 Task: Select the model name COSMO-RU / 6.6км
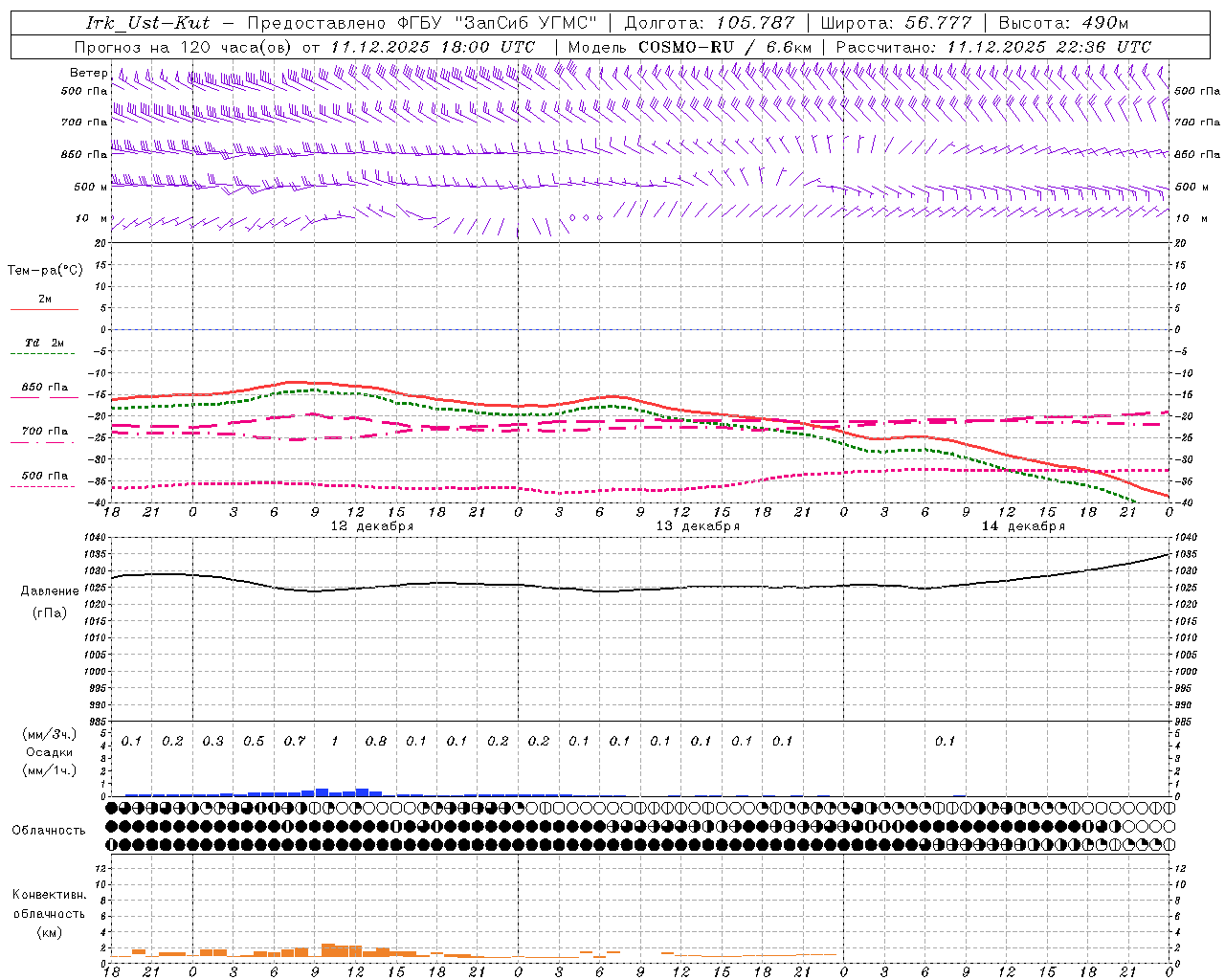click(x=725, y=47)
